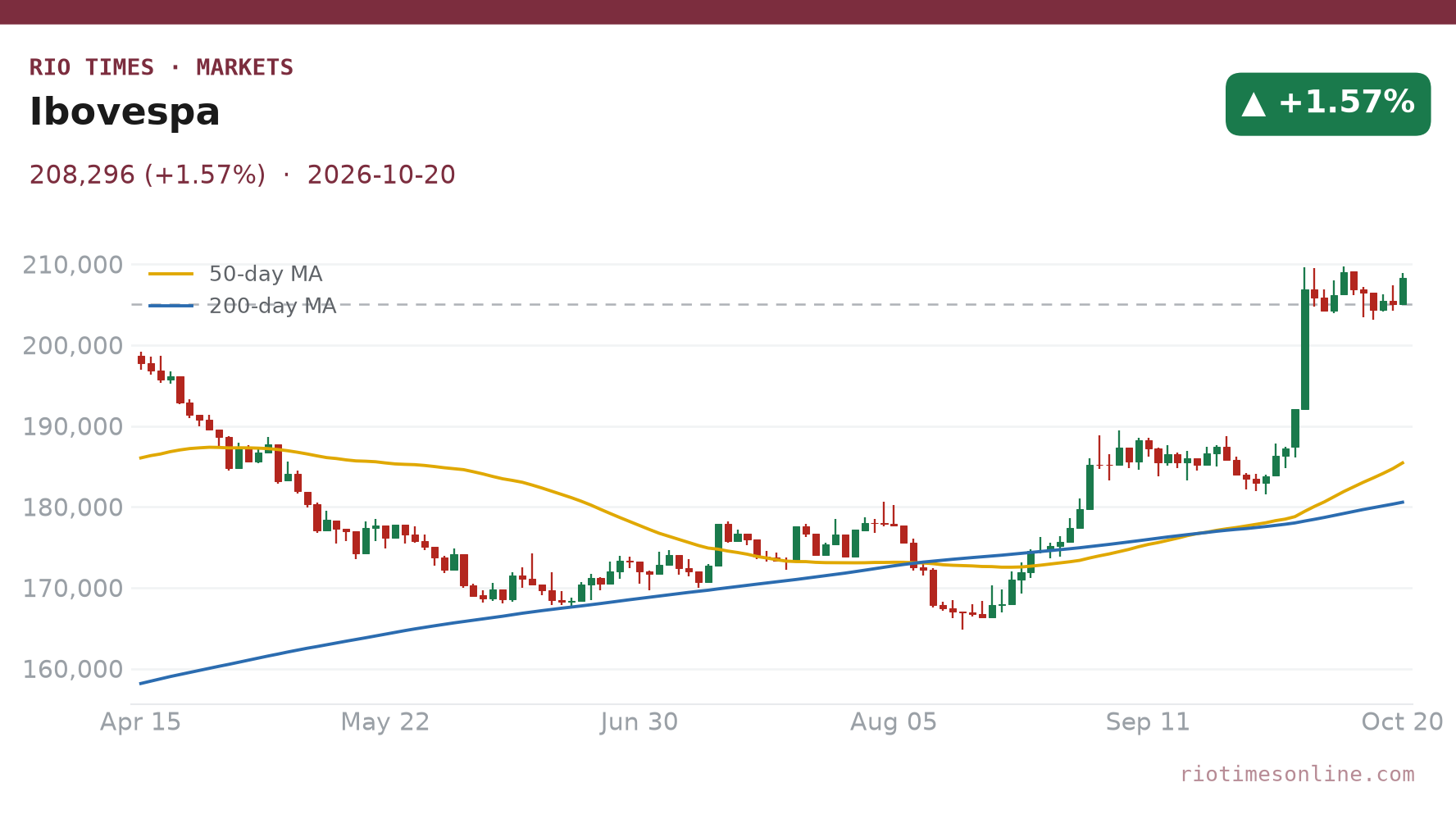Click the riotimesonline.com source text
Viewport: 1456px width, 819px height.
tap(1297, 775)
